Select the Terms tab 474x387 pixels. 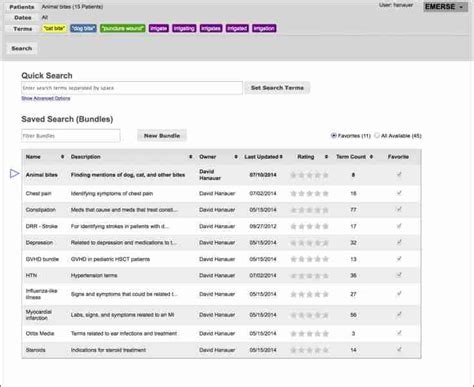tap(23, 29)
